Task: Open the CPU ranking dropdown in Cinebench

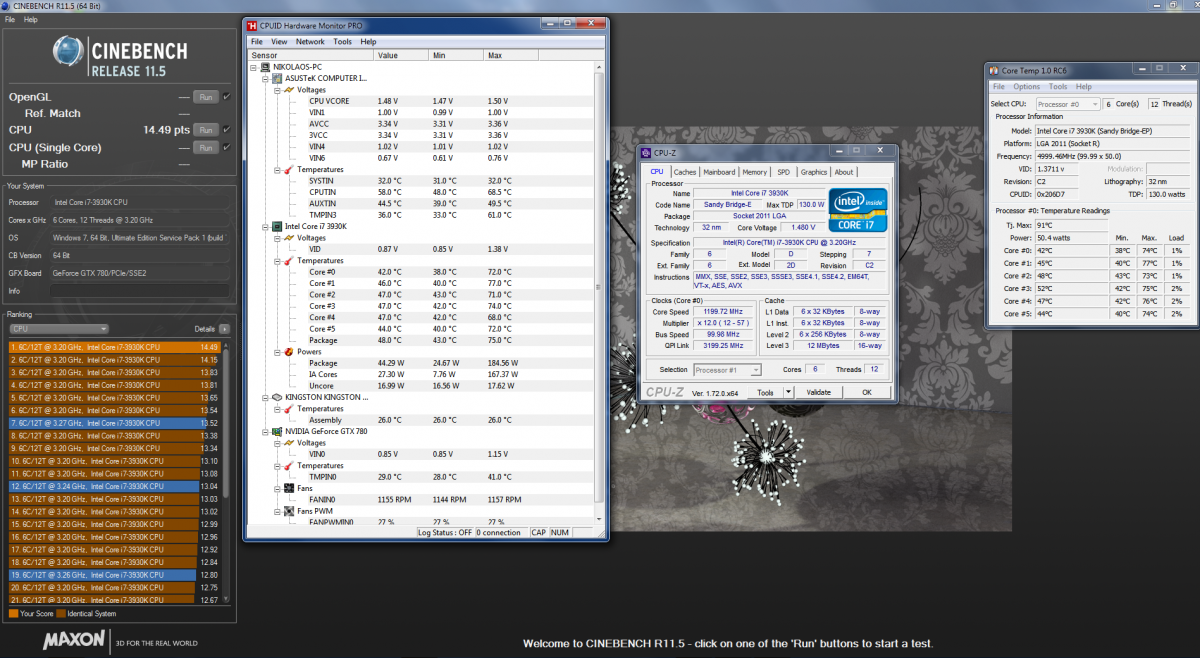Action: click(59, 328)
